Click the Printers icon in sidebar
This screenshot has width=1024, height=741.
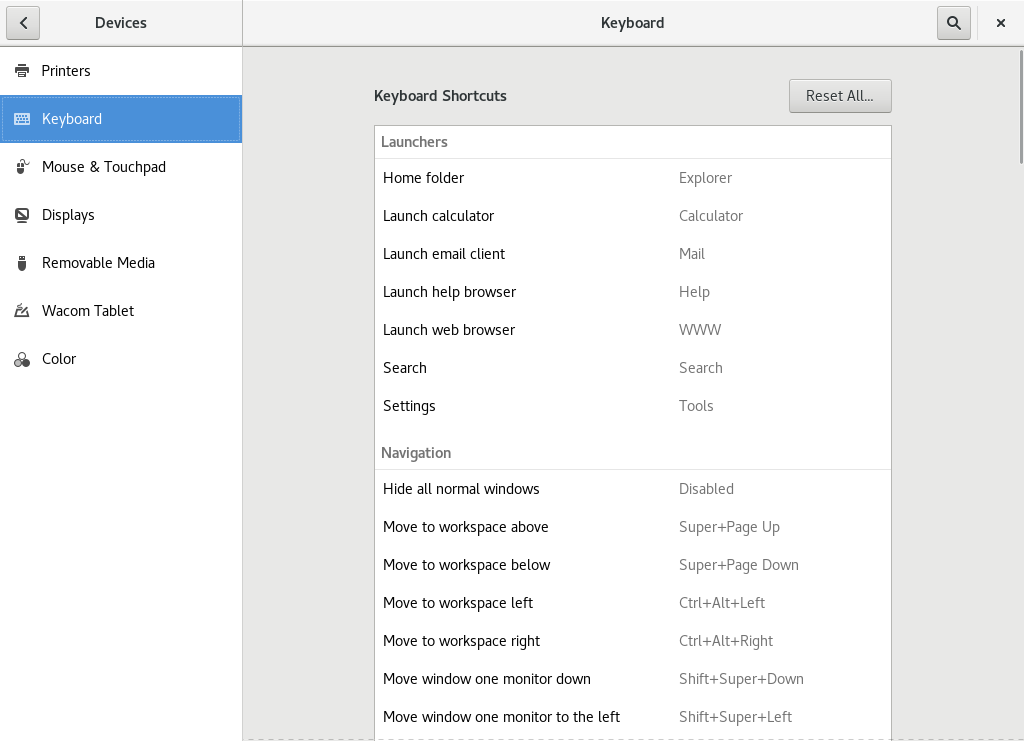pyautogui.click(x=22, y=71)
